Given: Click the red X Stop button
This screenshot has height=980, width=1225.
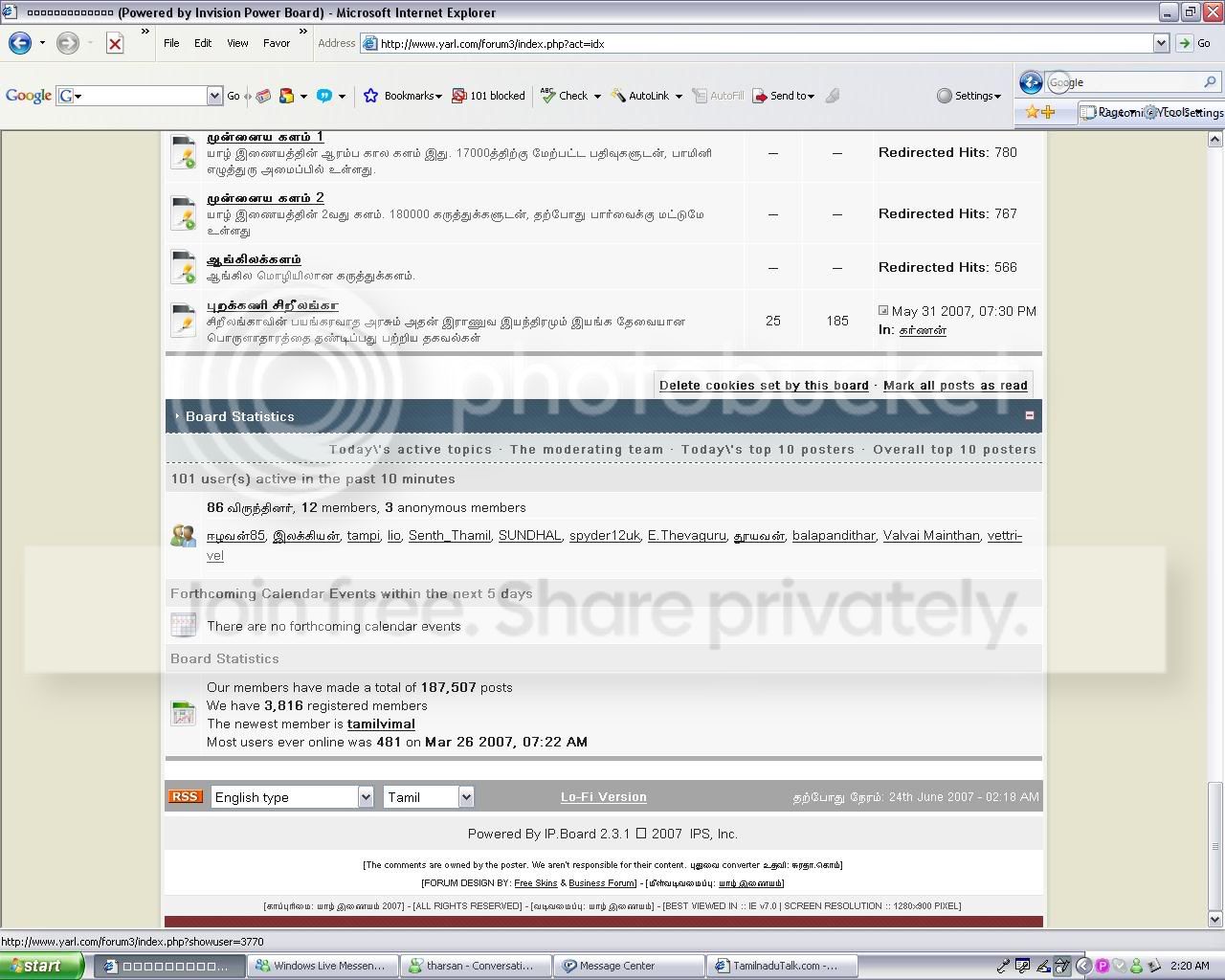Looking at the screenshot, I should (115, 43).
